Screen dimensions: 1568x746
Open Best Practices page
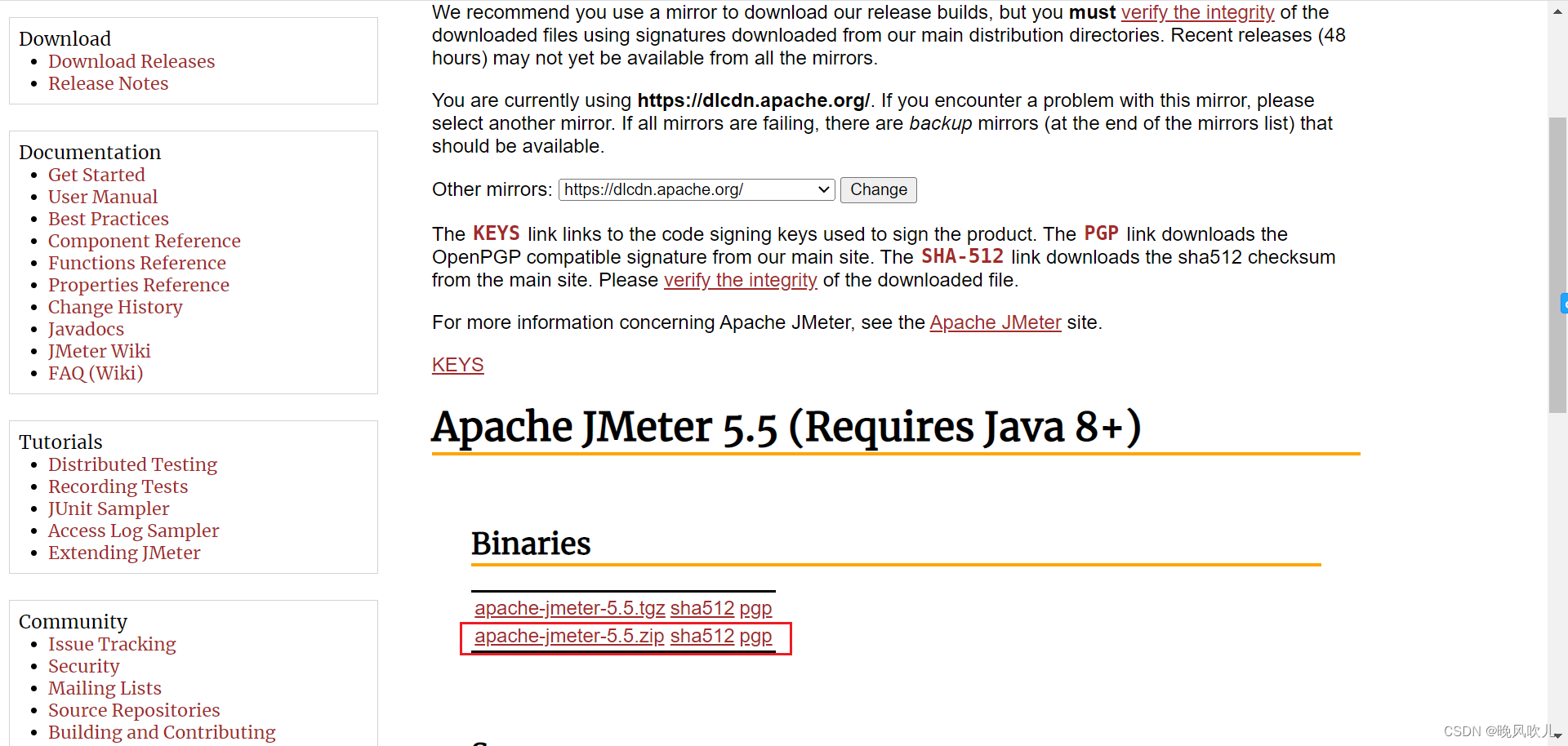(109, 219)
